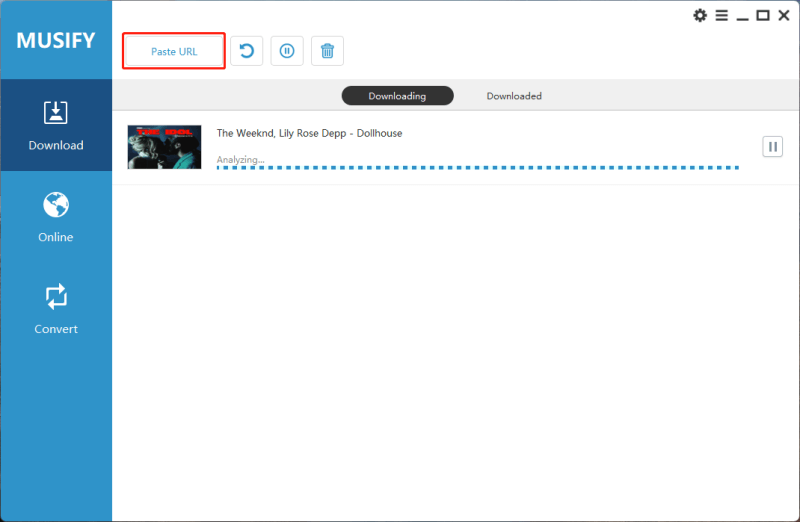Click the MUSIFY logo
Screen dimensions: 800x522
coord(56,41)
